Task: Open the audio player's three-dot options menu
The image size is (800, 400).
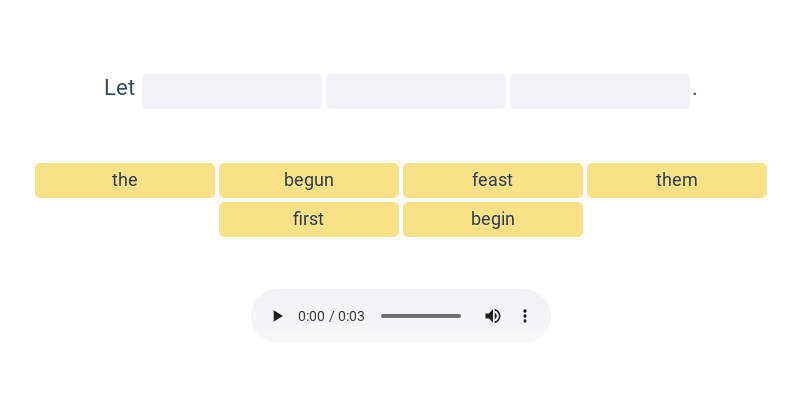Action: coord(524,316)
